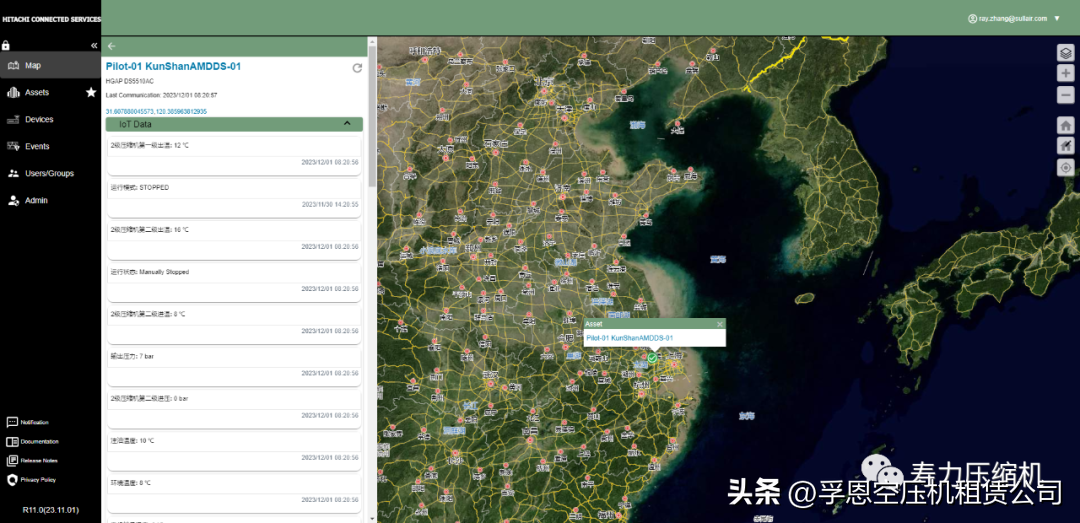Center map on current location

(x=1066, y=167)
